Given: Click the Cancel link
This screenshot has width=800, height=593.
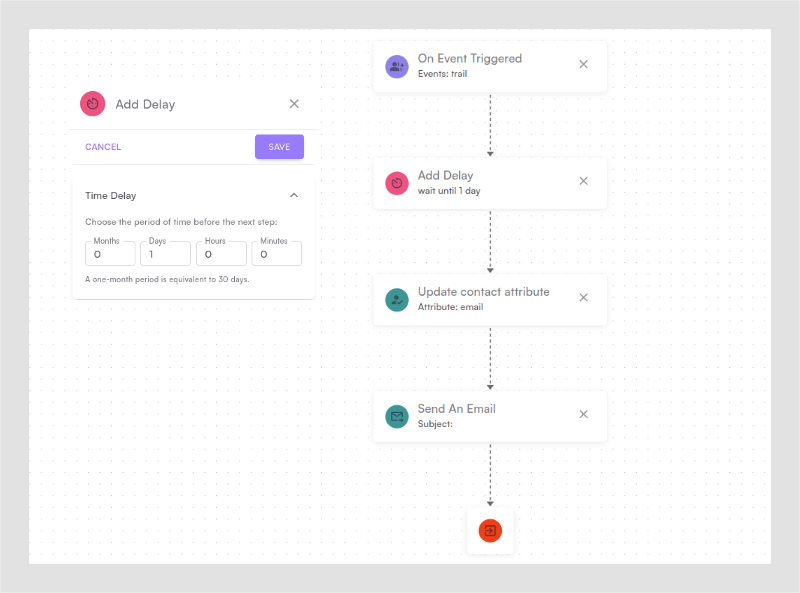Looking at the screenshot, I should coord(103,147).
